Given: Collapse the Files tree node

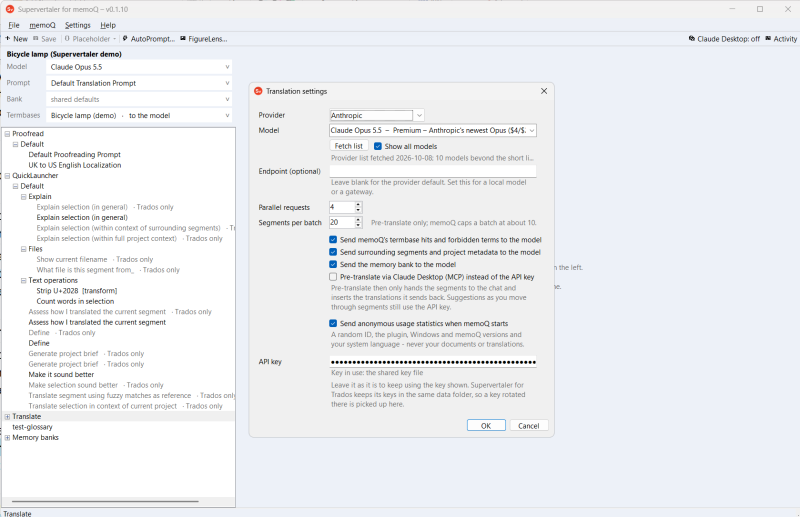Looking at the screenshot, I should pyautogui.click(x=23, y=249).
